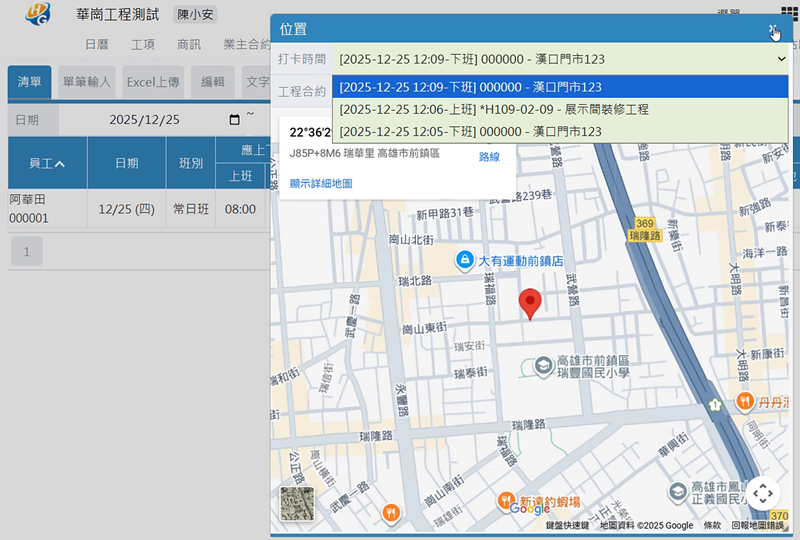Collapse the 打卡時間 dropdown arrow
The width and height of the screenshot is (800, 540).
(x=781, y=59)
